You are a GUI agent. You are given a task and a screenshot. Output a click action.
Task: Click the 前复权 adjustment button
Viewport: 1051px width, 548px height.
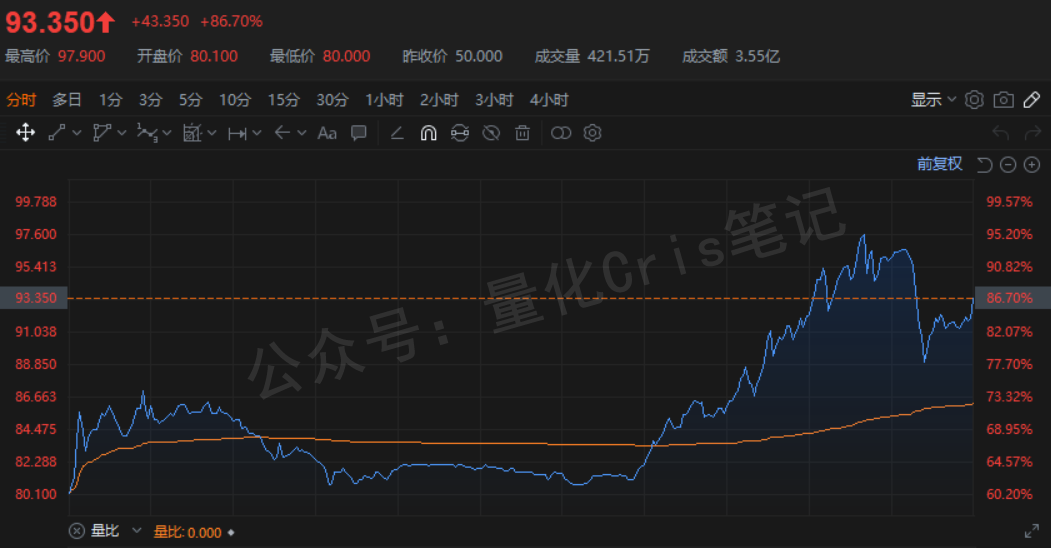[x=940, y=164]
